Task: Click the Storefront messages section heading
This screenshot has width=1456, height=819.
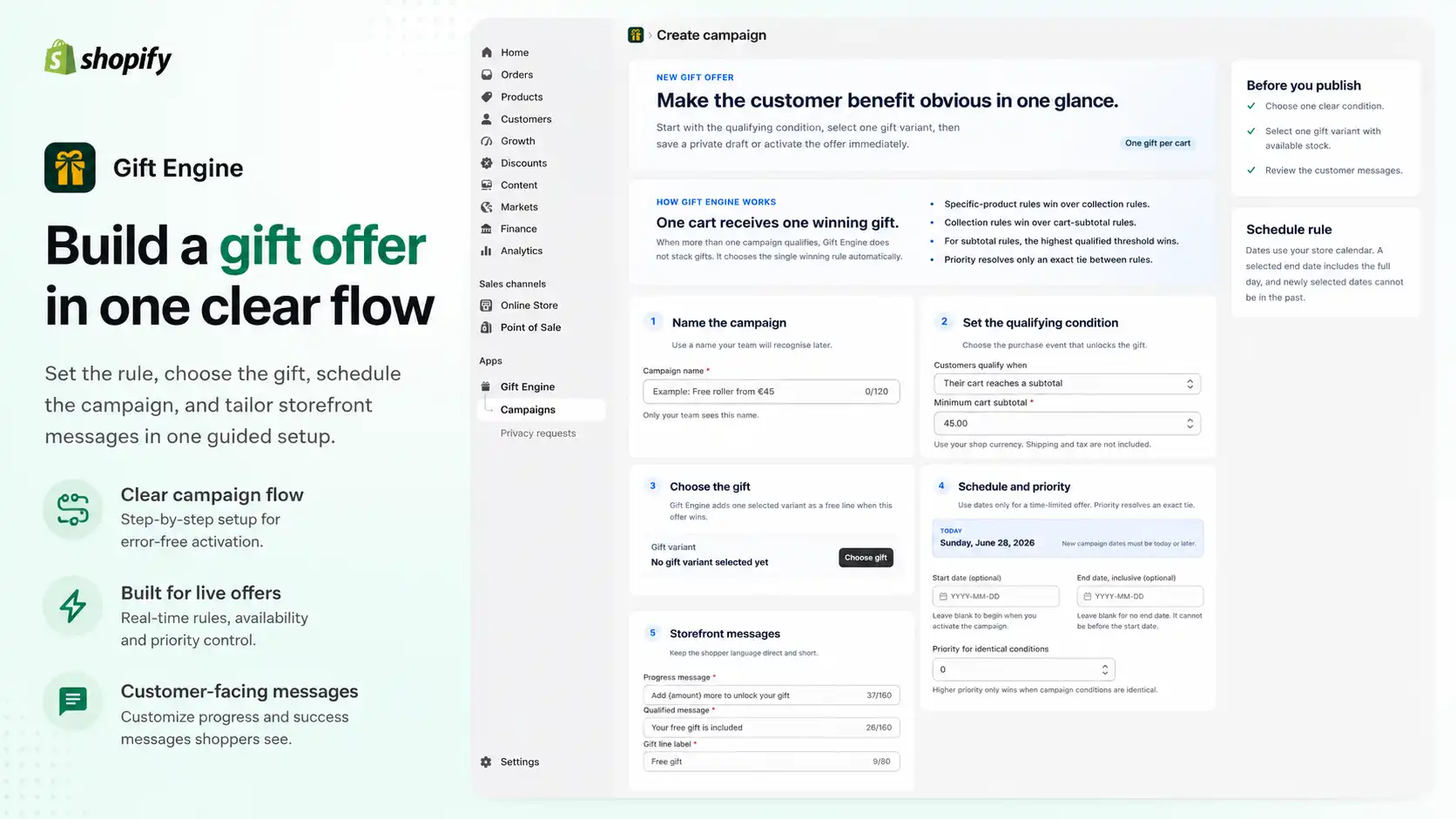Action: 725,634
